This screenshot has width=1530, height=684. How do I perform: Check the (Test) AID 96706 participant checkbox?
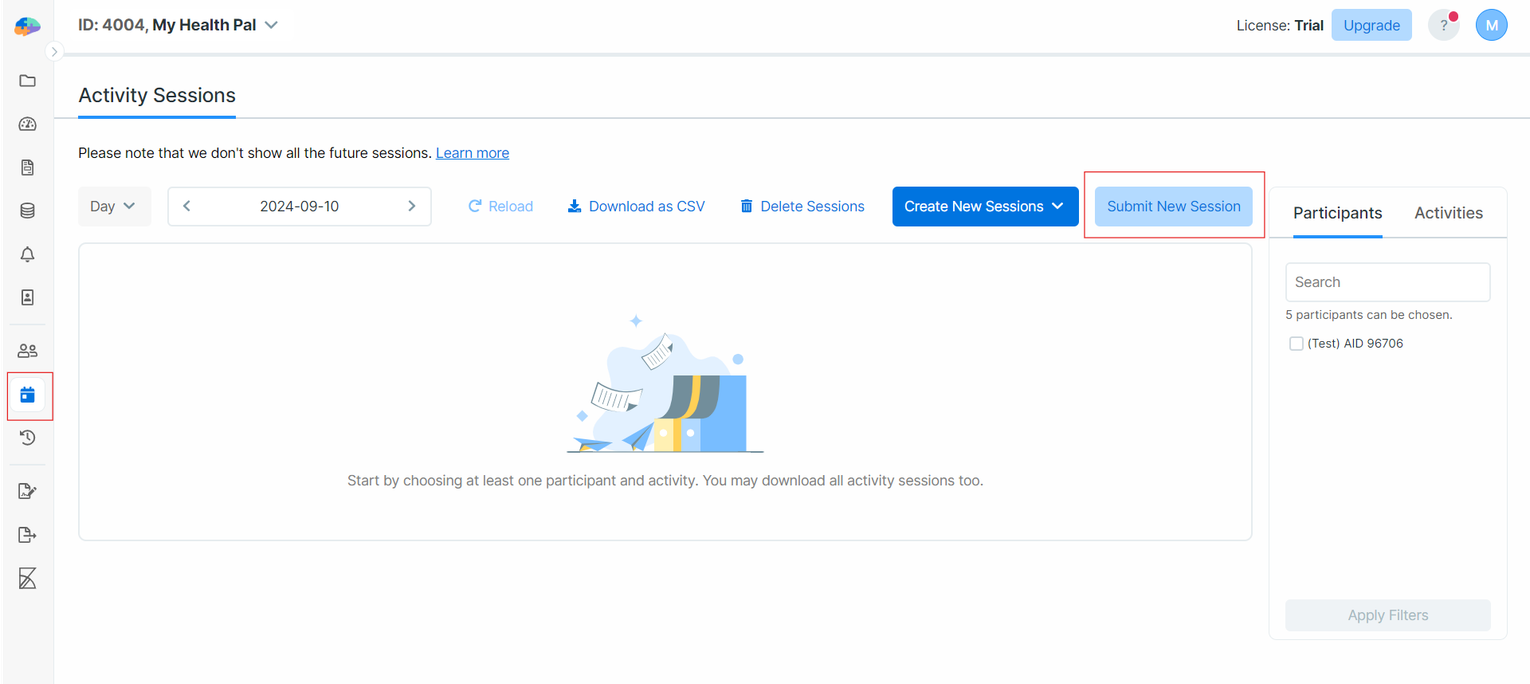[1296, 343]
